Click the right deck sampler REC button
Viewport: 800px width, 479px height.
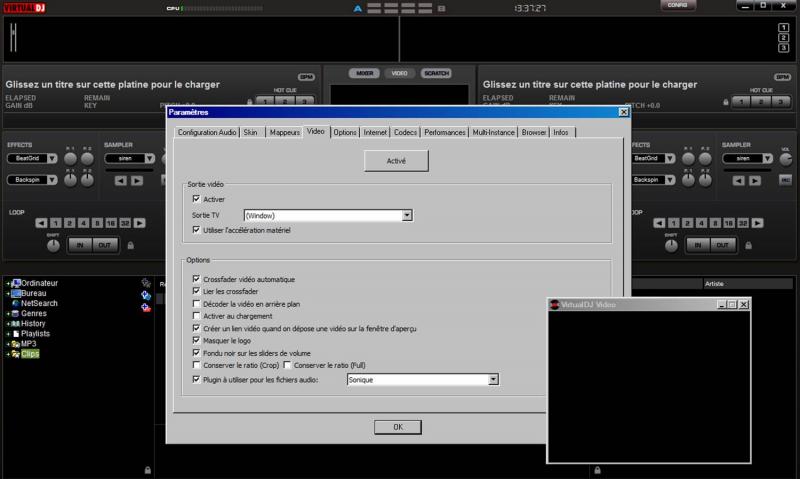(785, 180)
